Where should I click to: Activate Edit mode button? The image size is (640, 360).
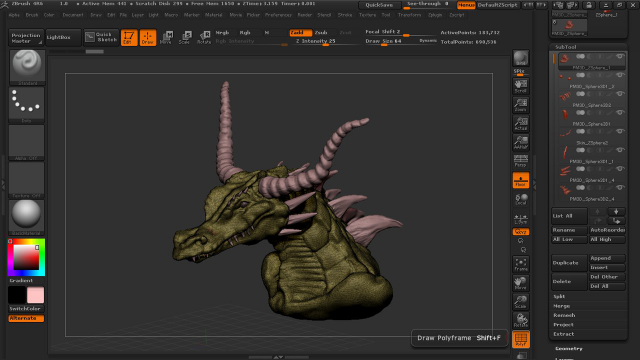tap(129, 38)
